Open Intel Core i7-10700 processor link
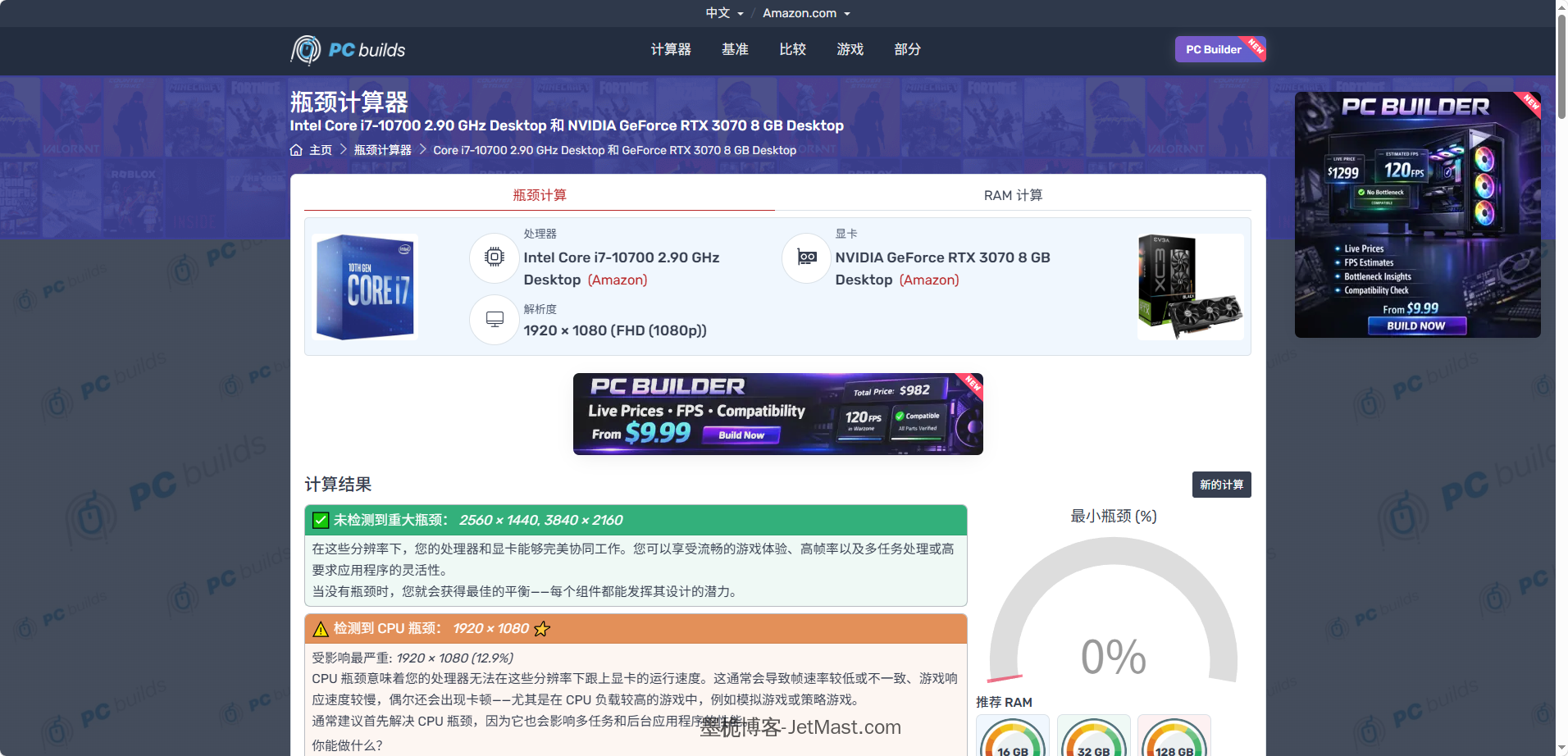Screen dimensions: 1568x756 (x=622, y=268)
